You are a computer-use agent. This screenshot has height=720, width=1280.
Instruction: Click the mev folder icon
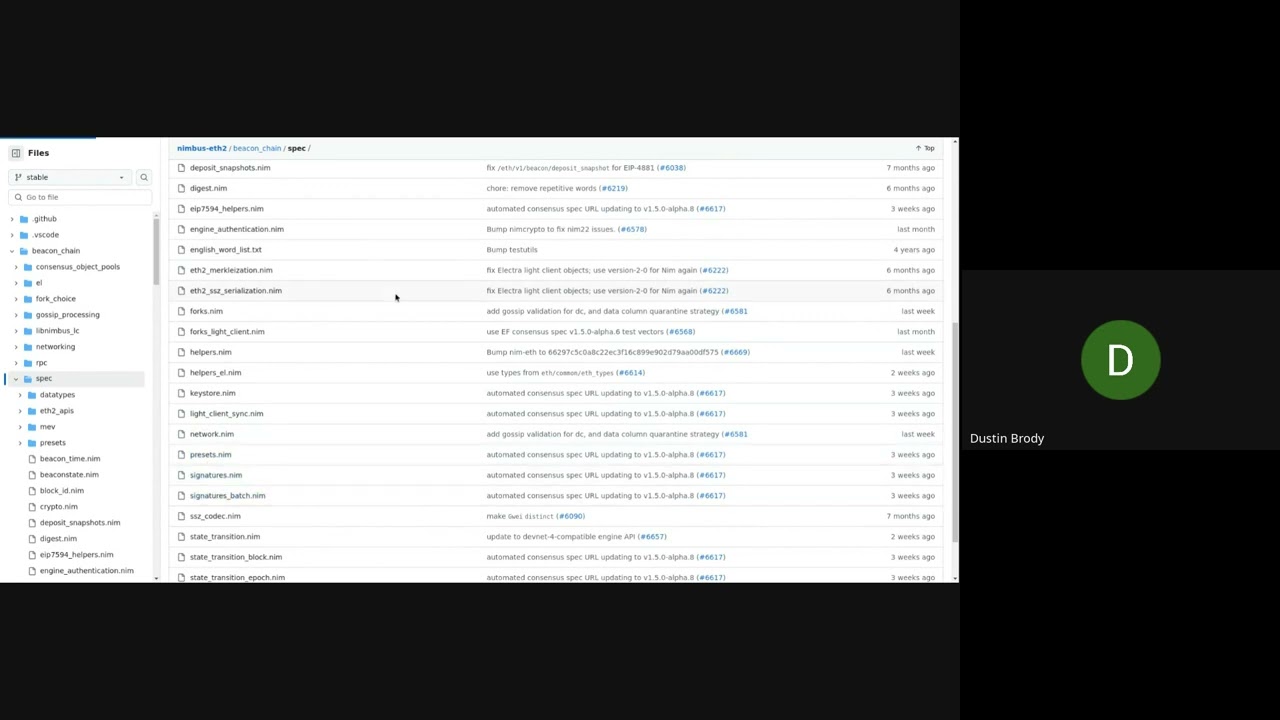pyautogui.click(x=32, y=427)
